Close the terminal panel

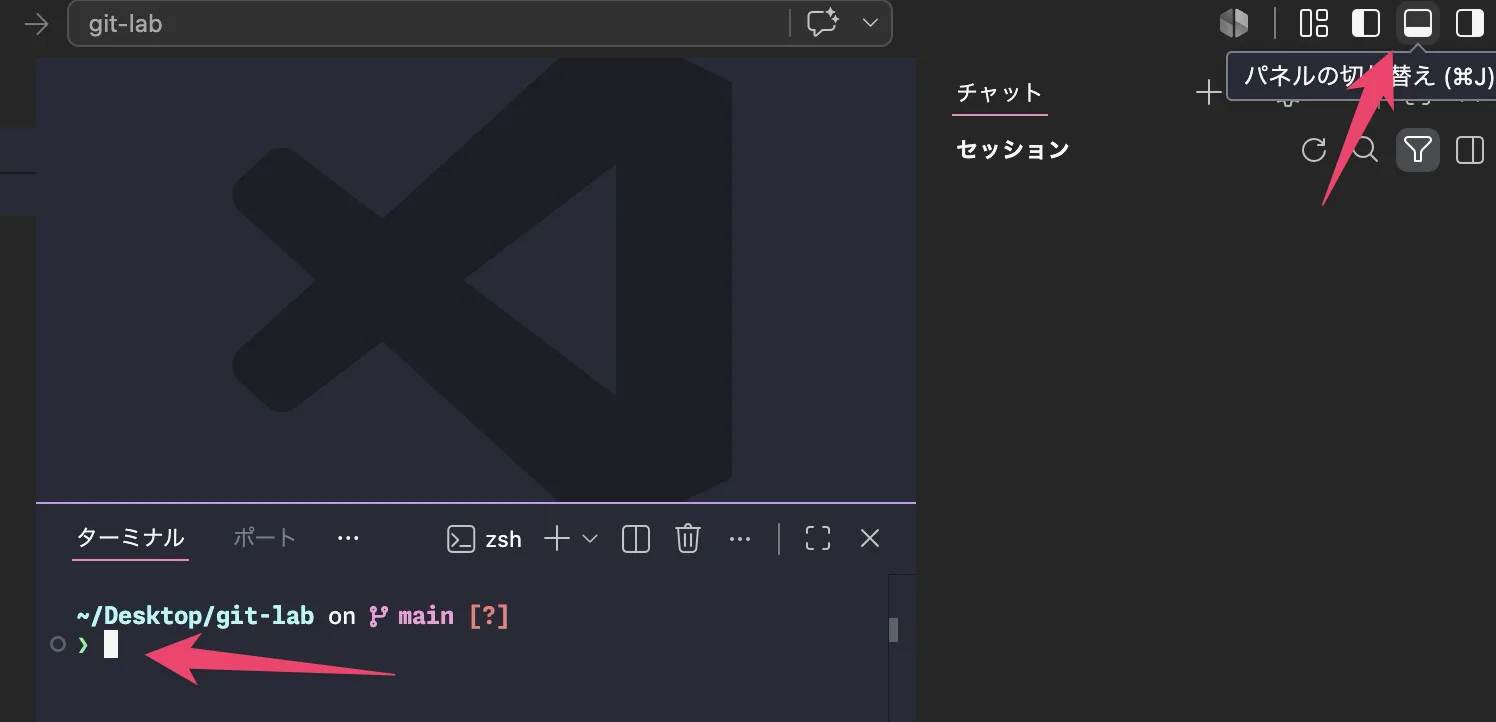coord(870,539)
